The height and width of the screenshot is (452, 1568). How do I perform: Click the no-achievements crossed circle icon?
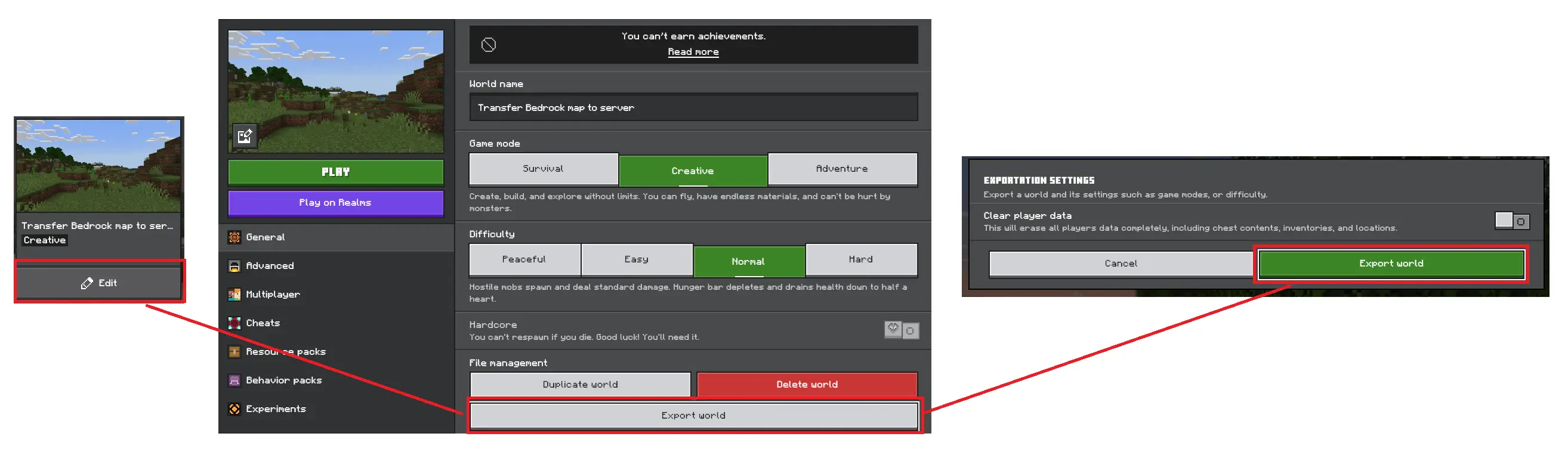(x=488, y=45)
